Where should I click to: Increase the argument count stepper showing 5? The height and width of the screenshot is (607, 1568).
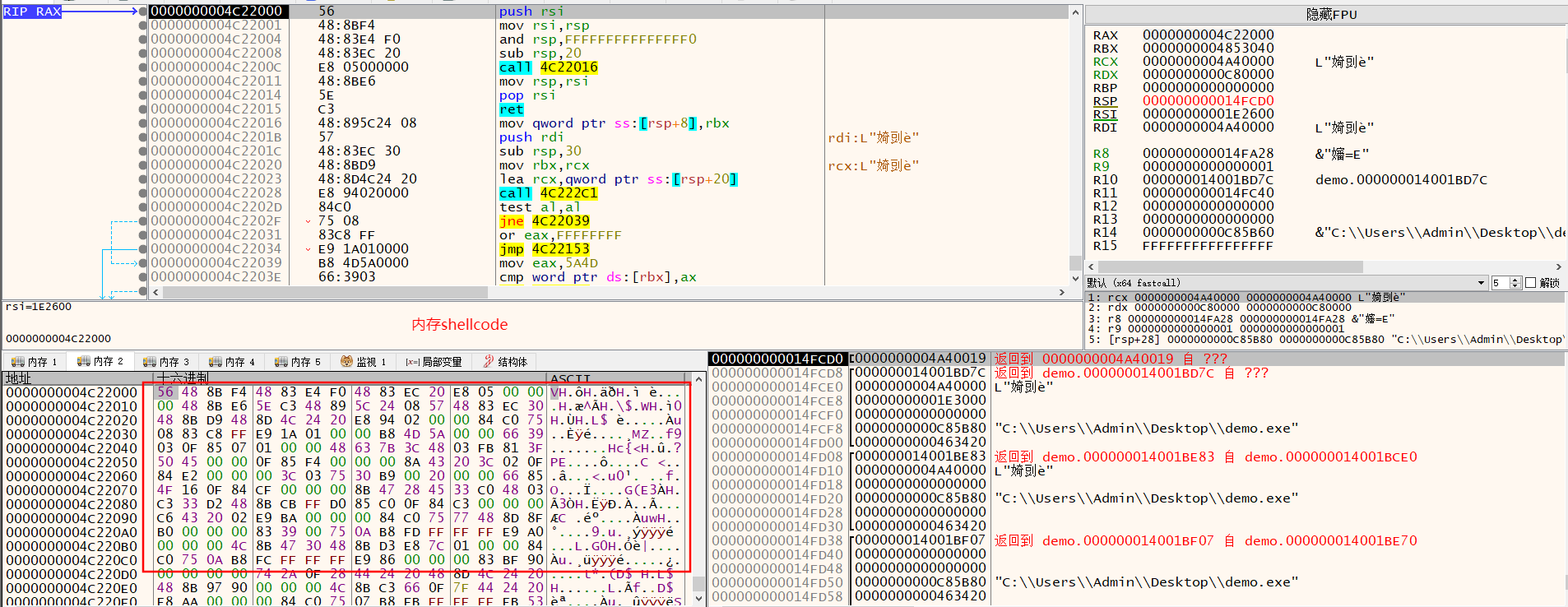[1515, 280]
